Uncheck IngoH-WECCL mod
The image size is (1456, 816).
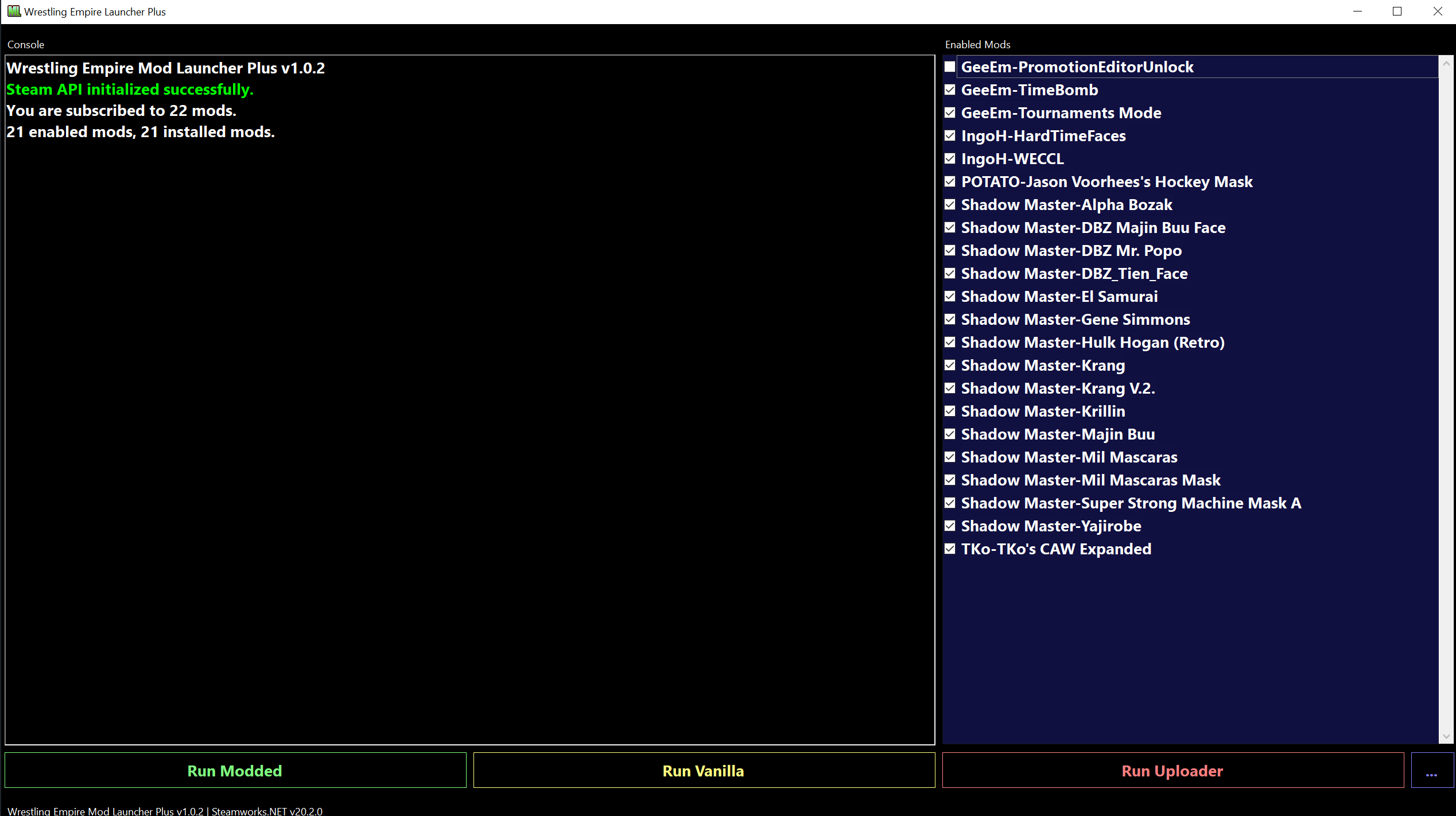(x=950, y=159)
